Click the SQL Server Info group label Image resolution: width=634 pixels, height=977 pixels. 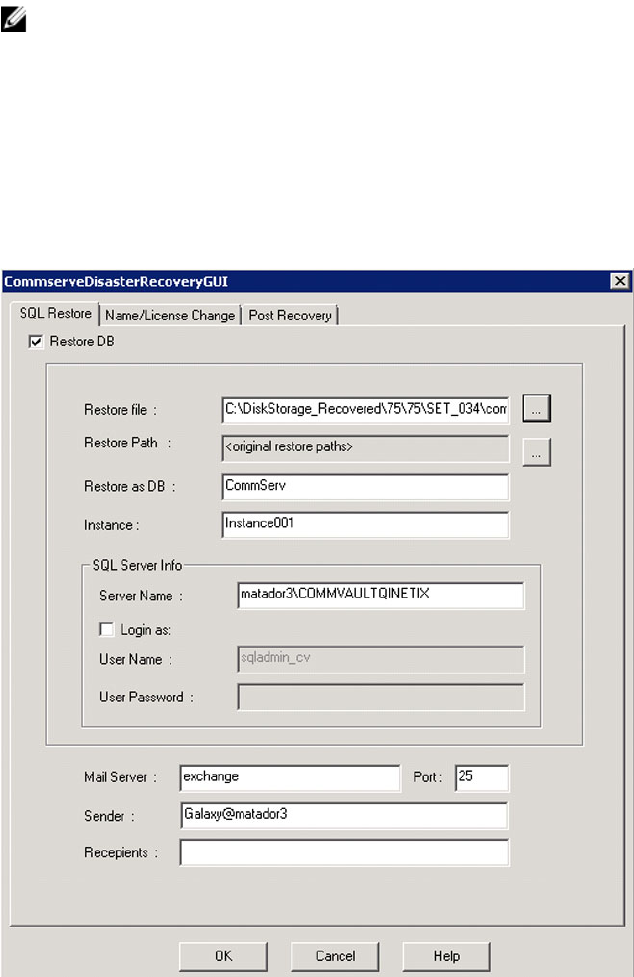click(137, 565)
